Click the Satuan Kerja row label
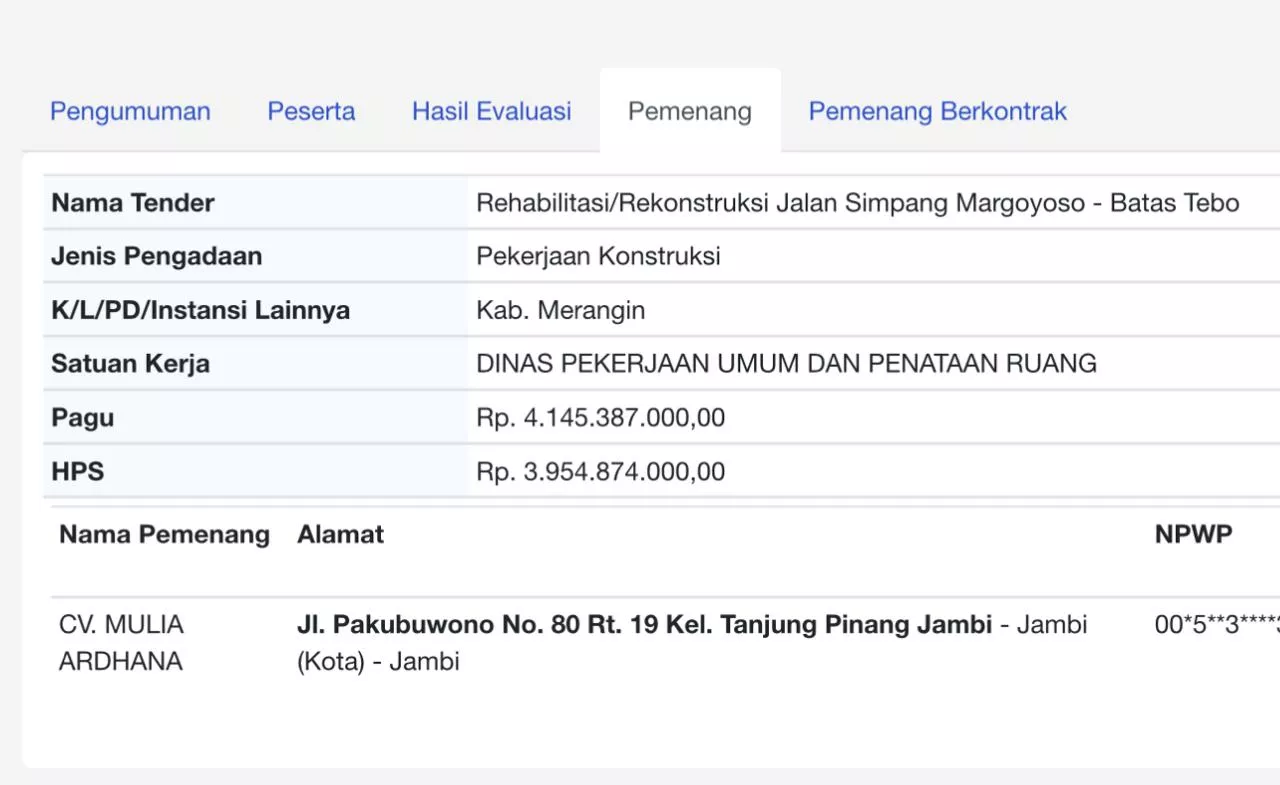1280x785 pixels. (130, 363)
